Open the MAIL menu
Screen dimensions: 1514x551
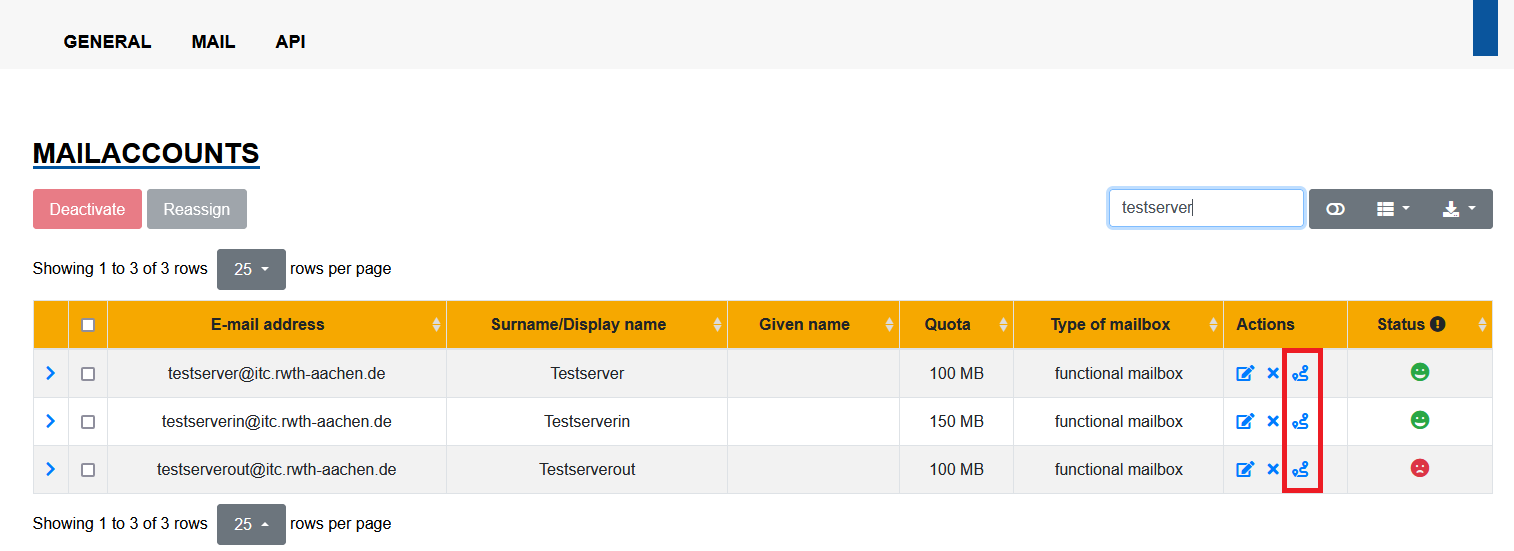pyautogui.click(x=213, y=42)
